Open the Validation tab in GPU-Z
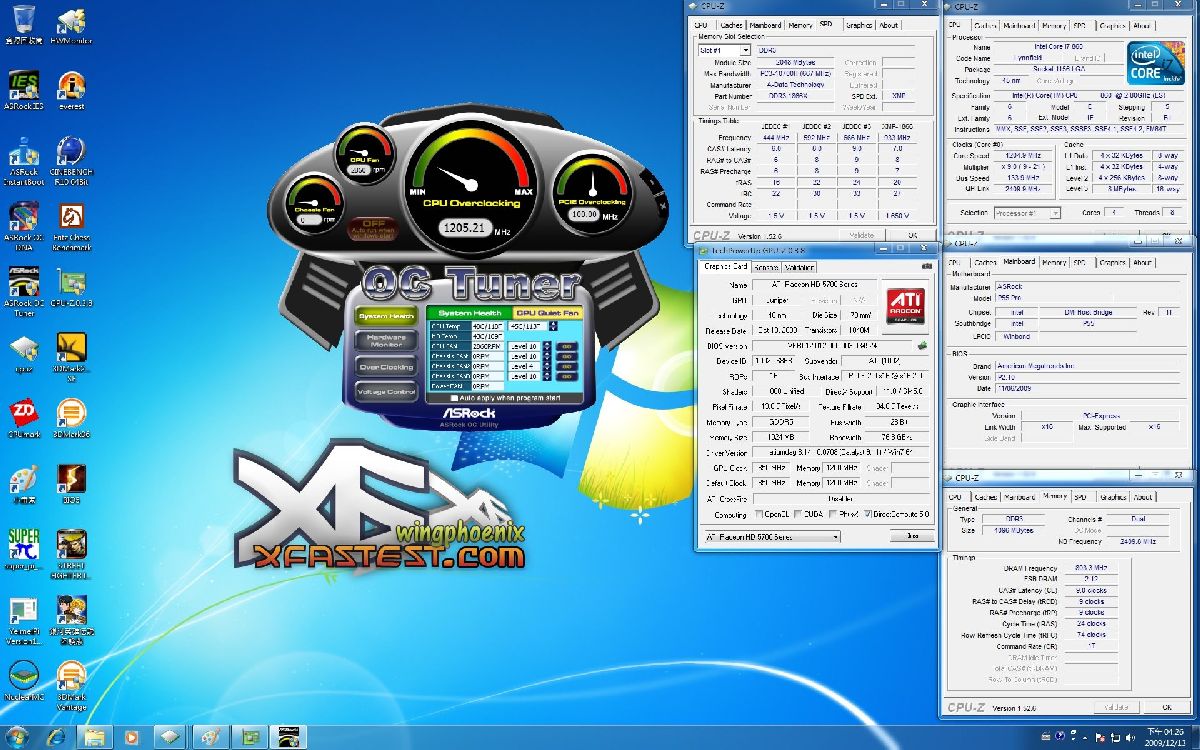 tap(799, 267)
